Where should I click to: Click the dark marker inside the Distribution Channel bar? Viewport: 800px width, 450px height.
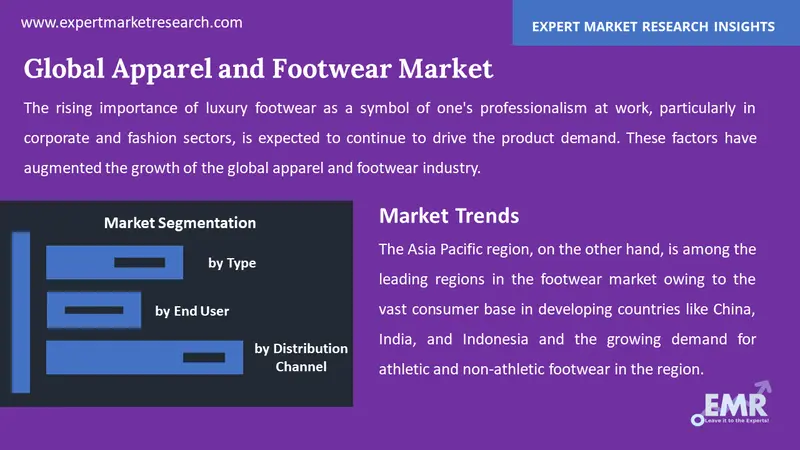pyautogui.click(x=204, y=356)
